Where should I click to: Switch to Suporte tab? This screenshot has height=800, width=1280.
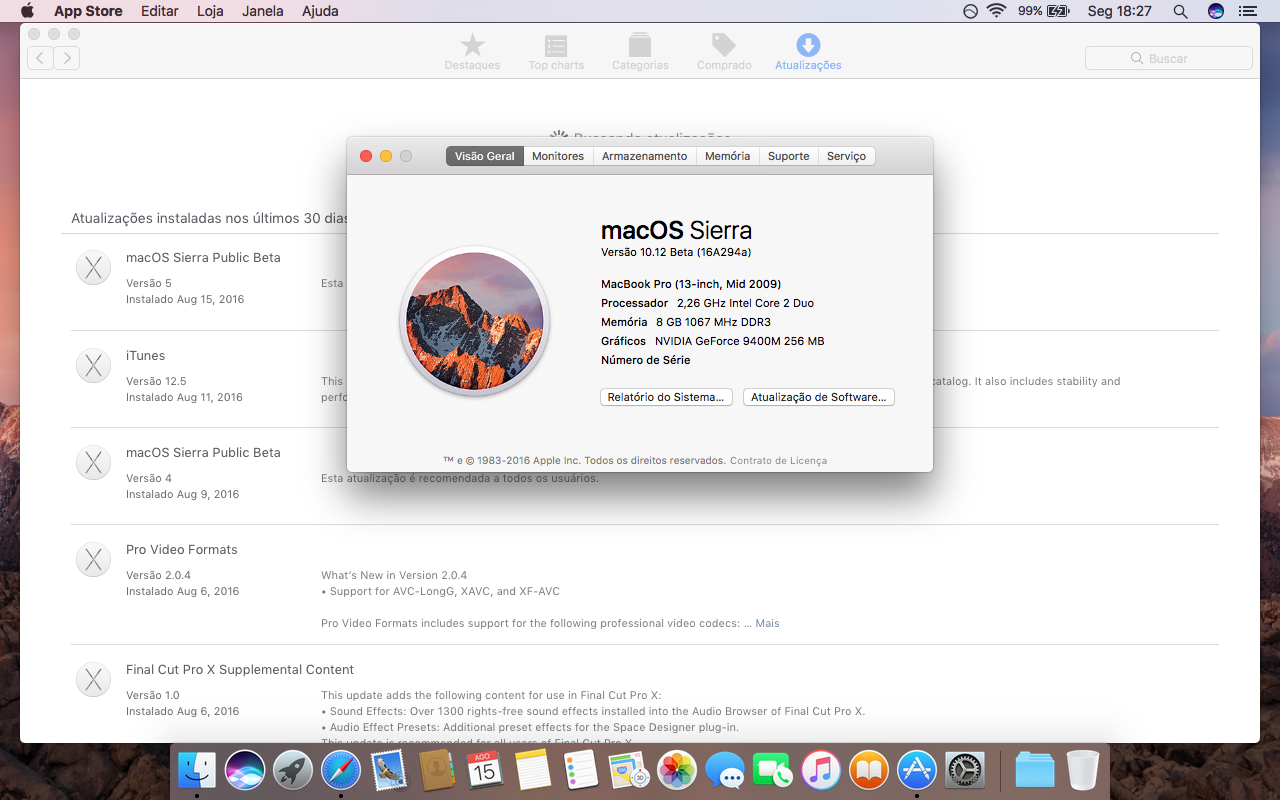[789, 156]
